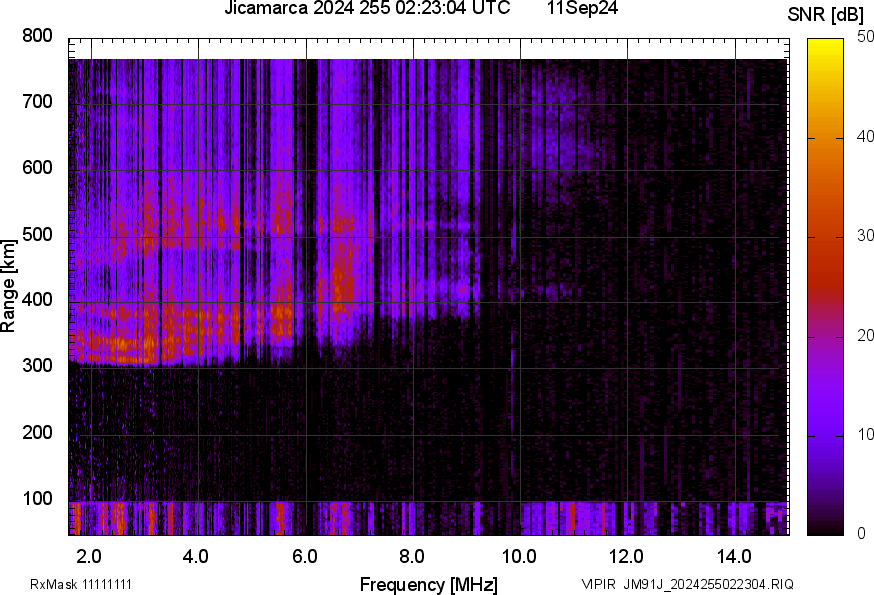This screenshot has height=595, width=874.
Task: Click the 0 tick label on the colorbar
Action: [862, 533]
